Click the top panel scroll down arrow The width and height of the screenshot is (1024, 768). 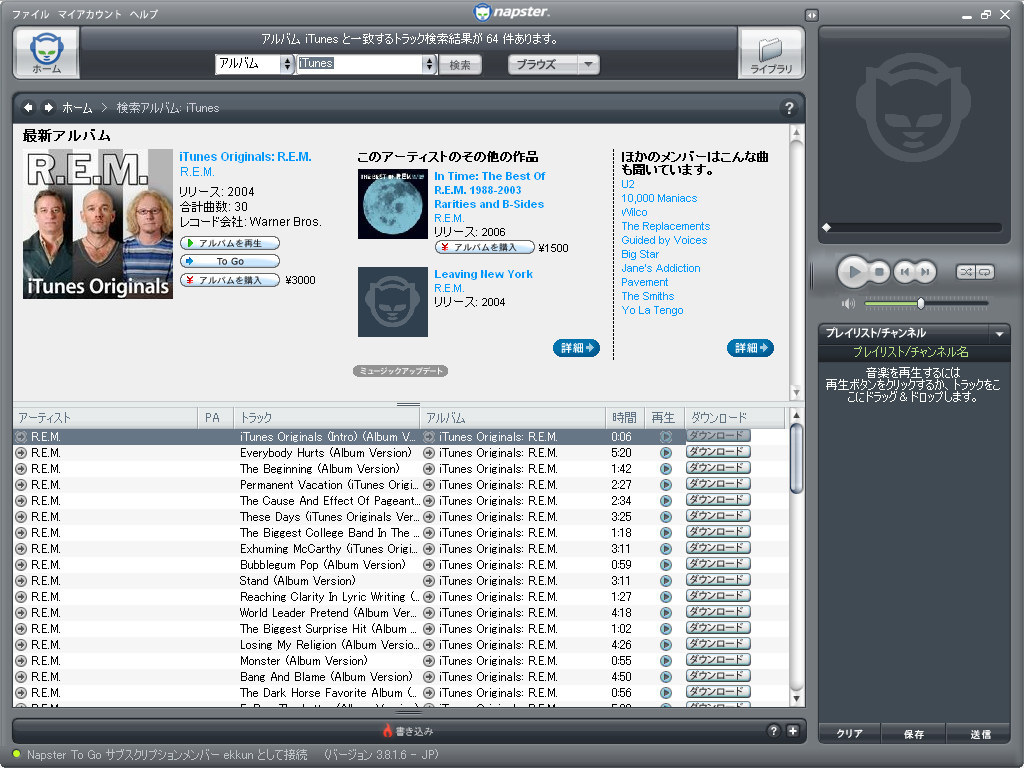[x=795, y=392]
